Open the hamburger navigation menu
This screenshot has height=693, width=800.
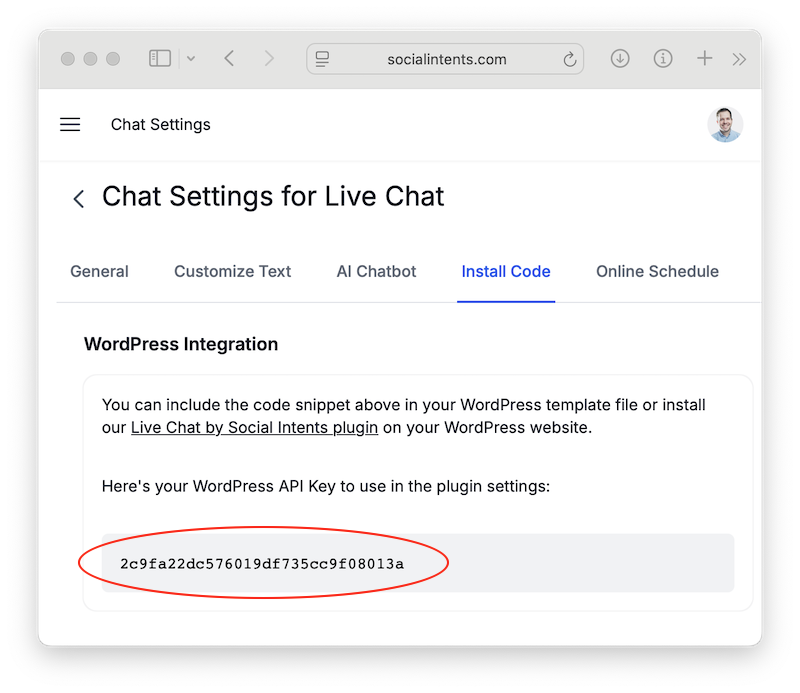tap(70, 125)
